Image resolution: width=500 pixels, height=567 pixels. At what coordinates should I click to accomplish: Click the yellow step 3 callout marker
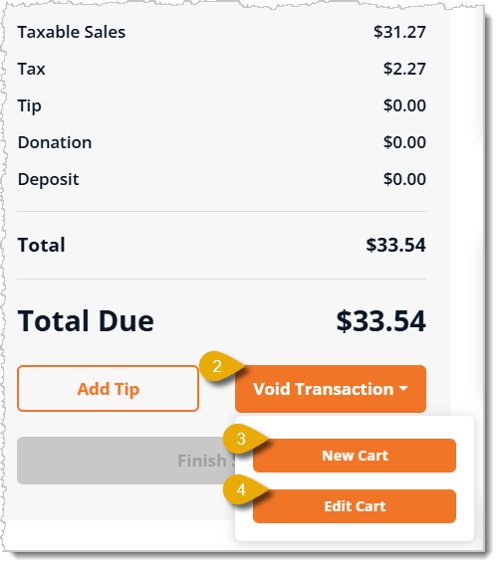point(242,439)
